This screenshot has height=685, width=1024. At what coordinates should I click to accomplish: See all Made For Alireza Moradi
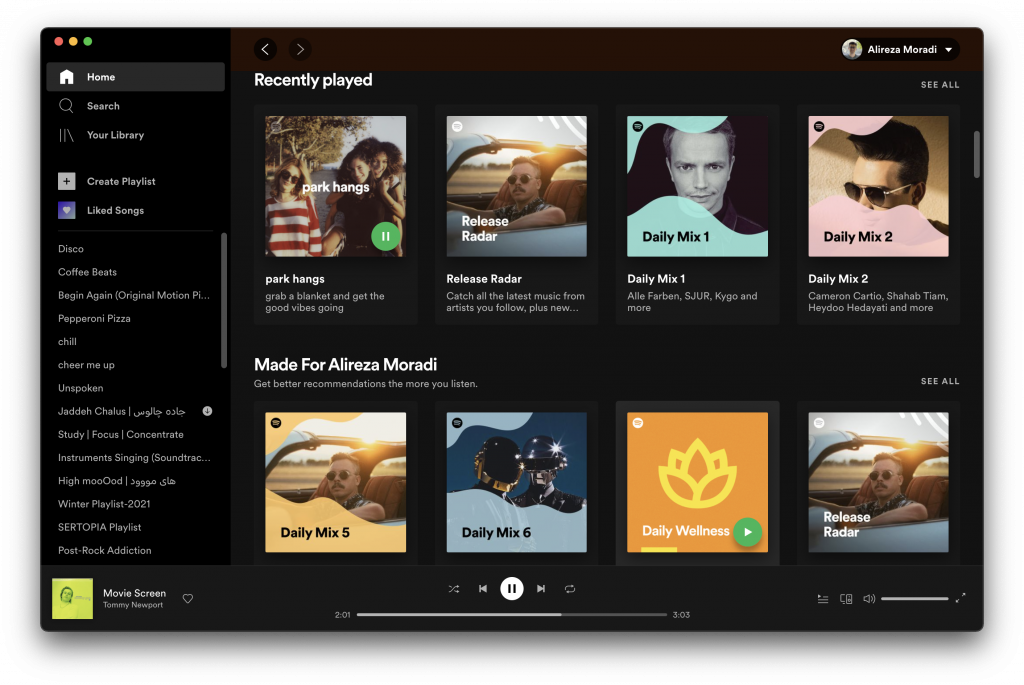940,381
